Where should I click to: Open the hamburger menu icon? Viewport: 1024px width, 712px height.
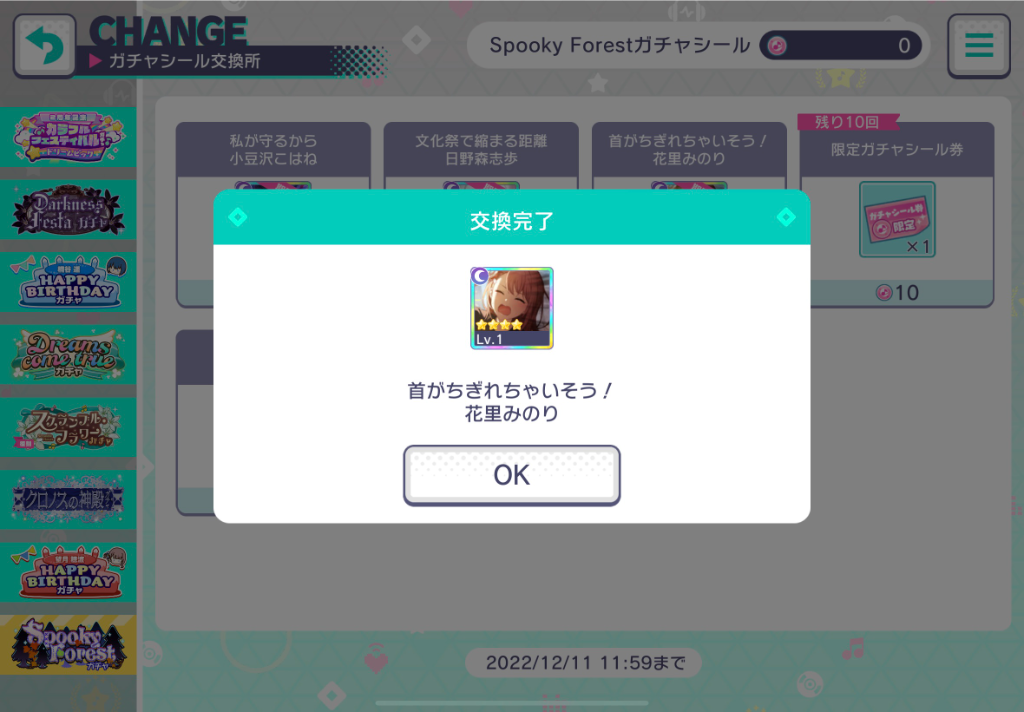978,45
